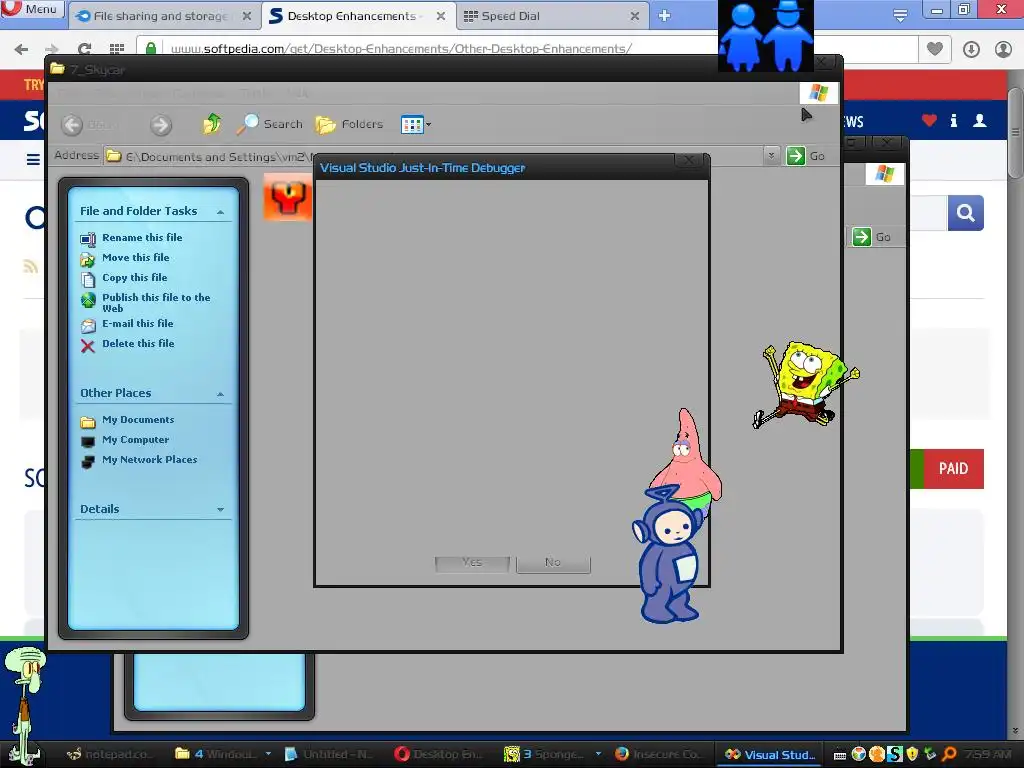Screen dimensions: 1024x768
Task: Click the Softpedia red heart icon
Action: 929,121
